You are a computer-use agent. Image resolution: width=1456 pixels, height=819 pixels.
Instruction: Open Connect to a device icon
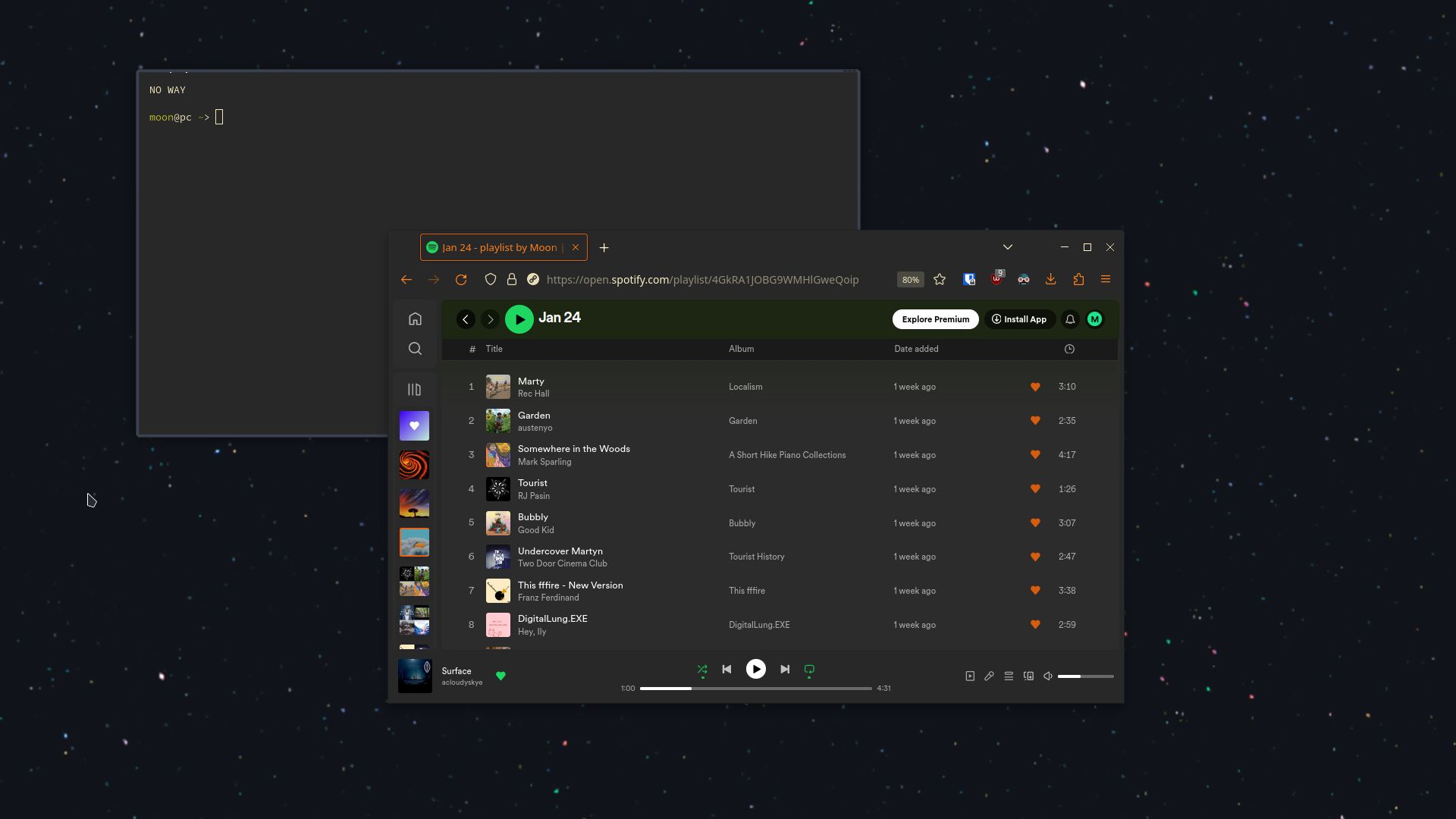(x=1028, y=676)
